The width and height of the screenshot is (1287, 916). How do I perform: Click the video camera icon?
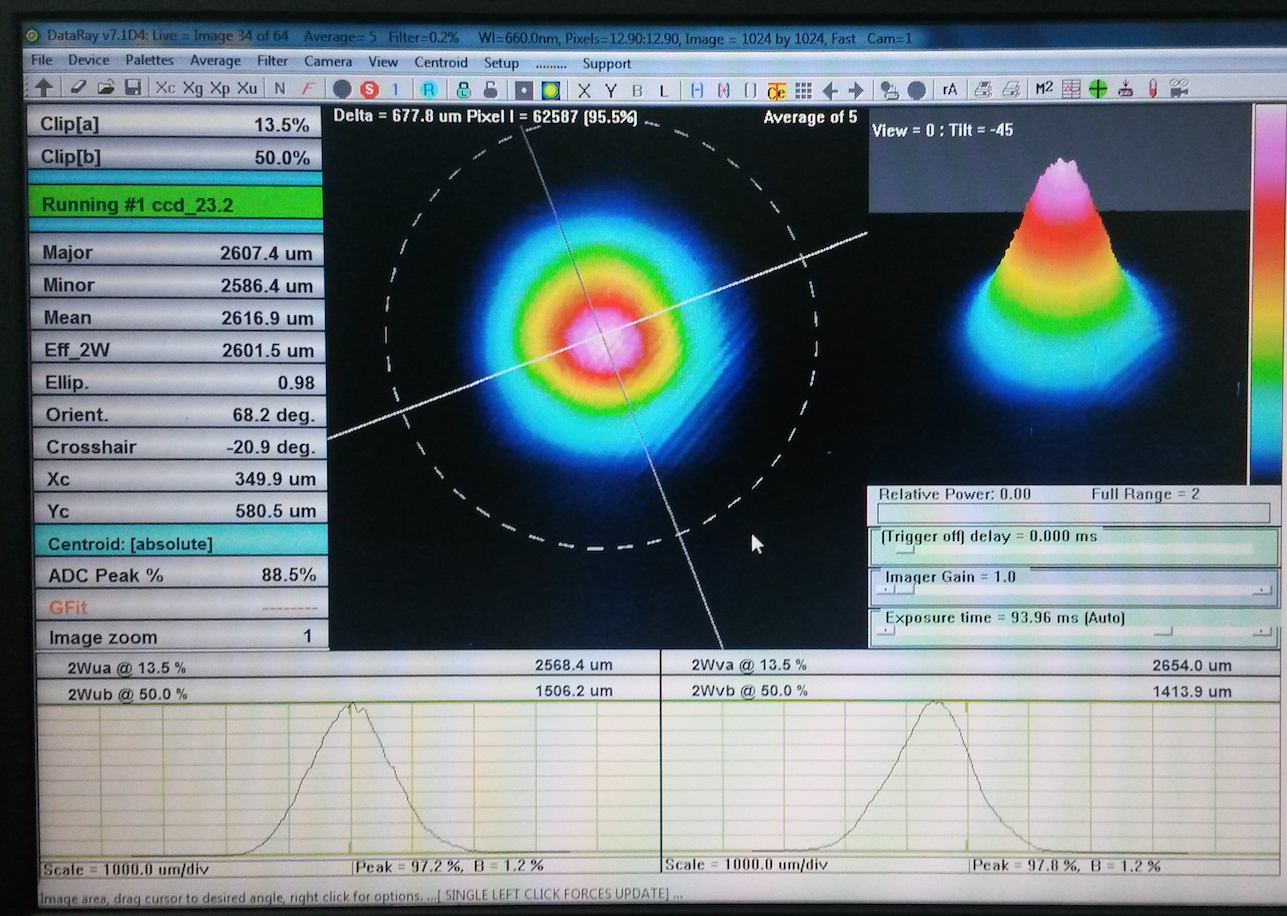(1179, 88)
